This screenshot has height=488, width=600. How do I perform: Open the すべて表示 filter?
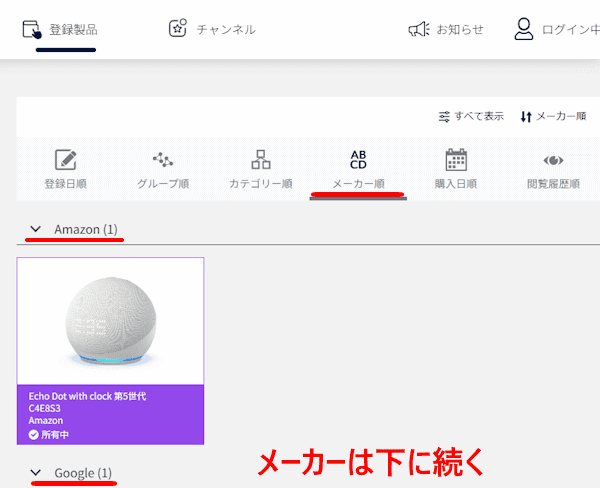pos(479,116)
